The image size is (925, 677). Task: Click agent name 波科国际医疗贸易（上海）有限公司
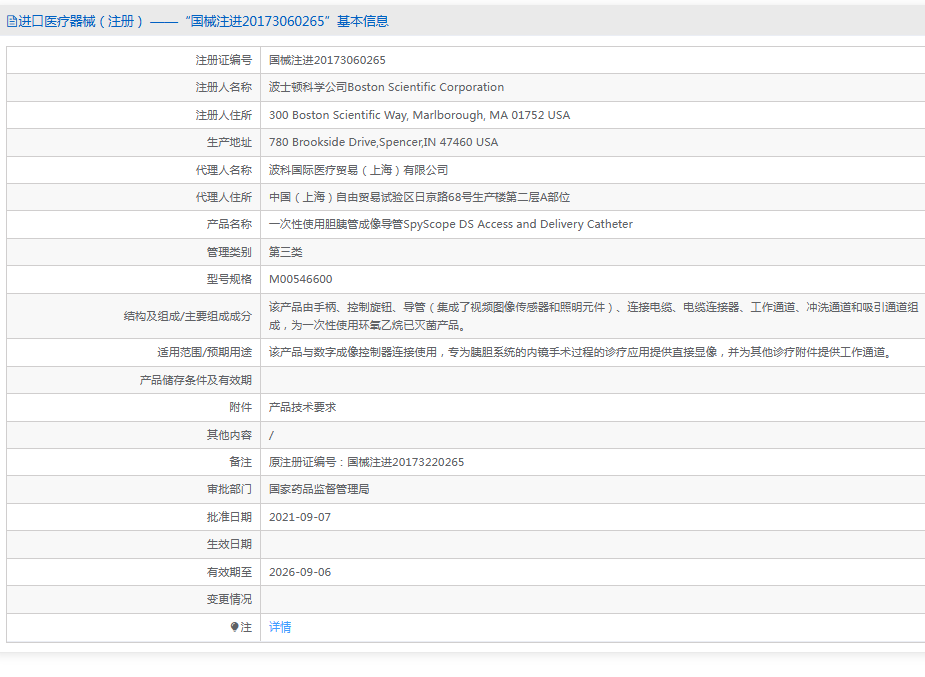coord(358,170)
